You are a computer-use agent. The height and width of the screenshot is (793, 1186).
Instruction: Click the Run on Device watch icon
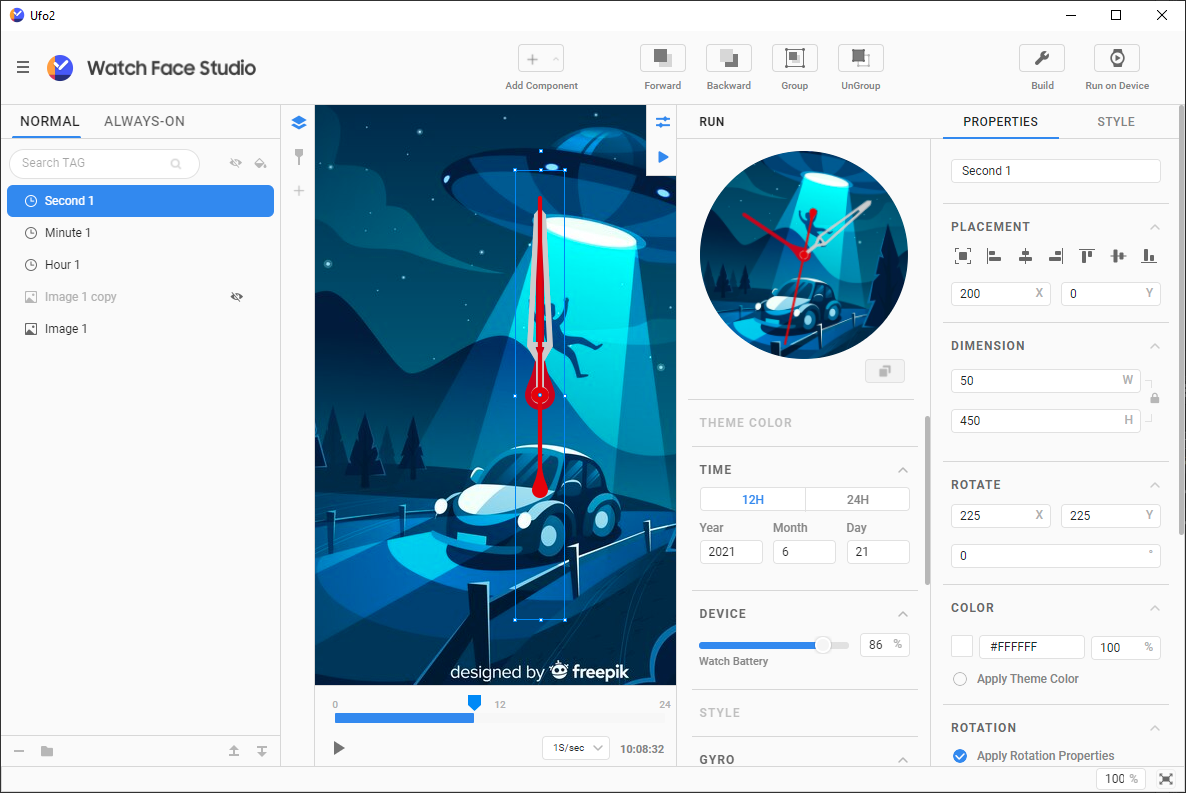coord(1116,59)
